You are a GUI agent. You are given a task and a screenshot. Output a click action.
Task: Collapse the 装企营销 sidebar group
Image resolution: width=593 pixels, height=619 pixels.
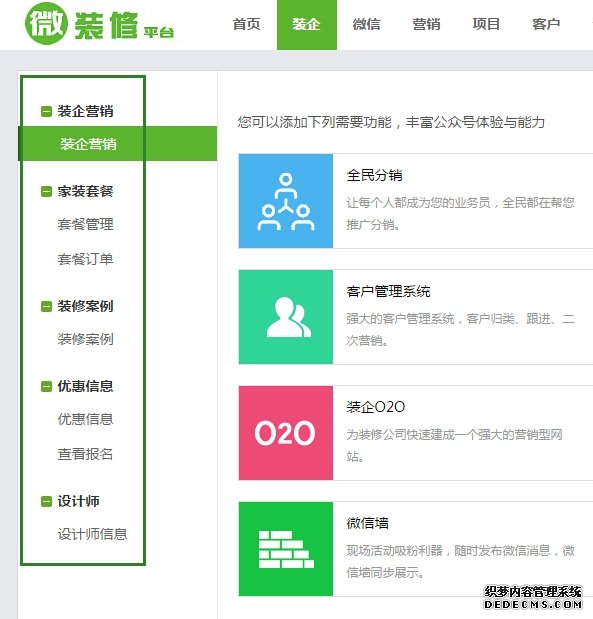46,111
